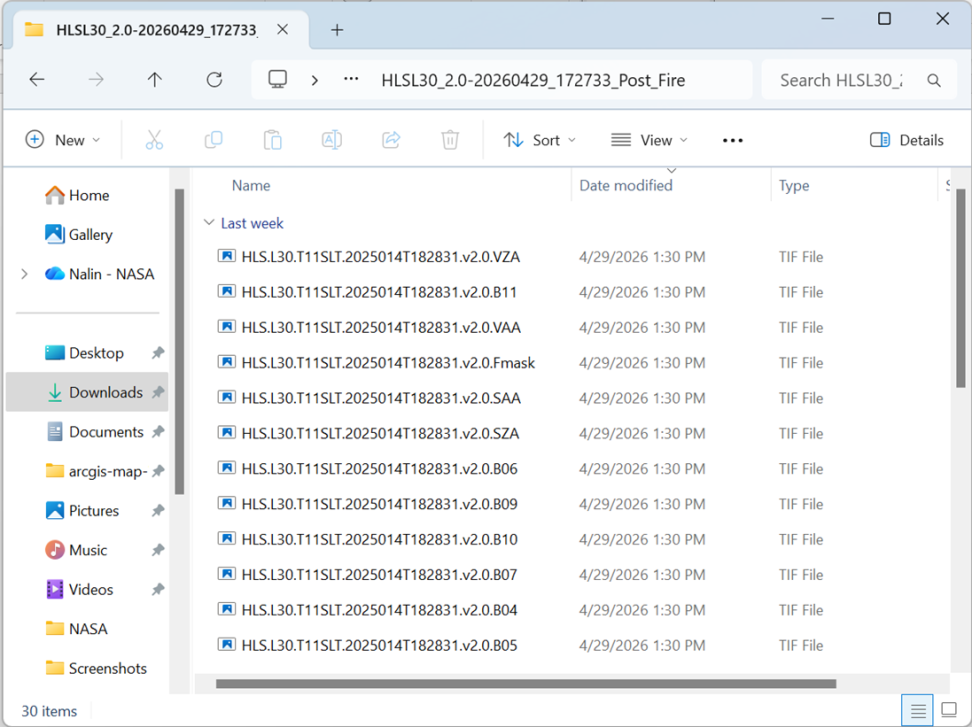
Task: Click the vertical scrollbar of file list
Action: (x=961, y=288)
